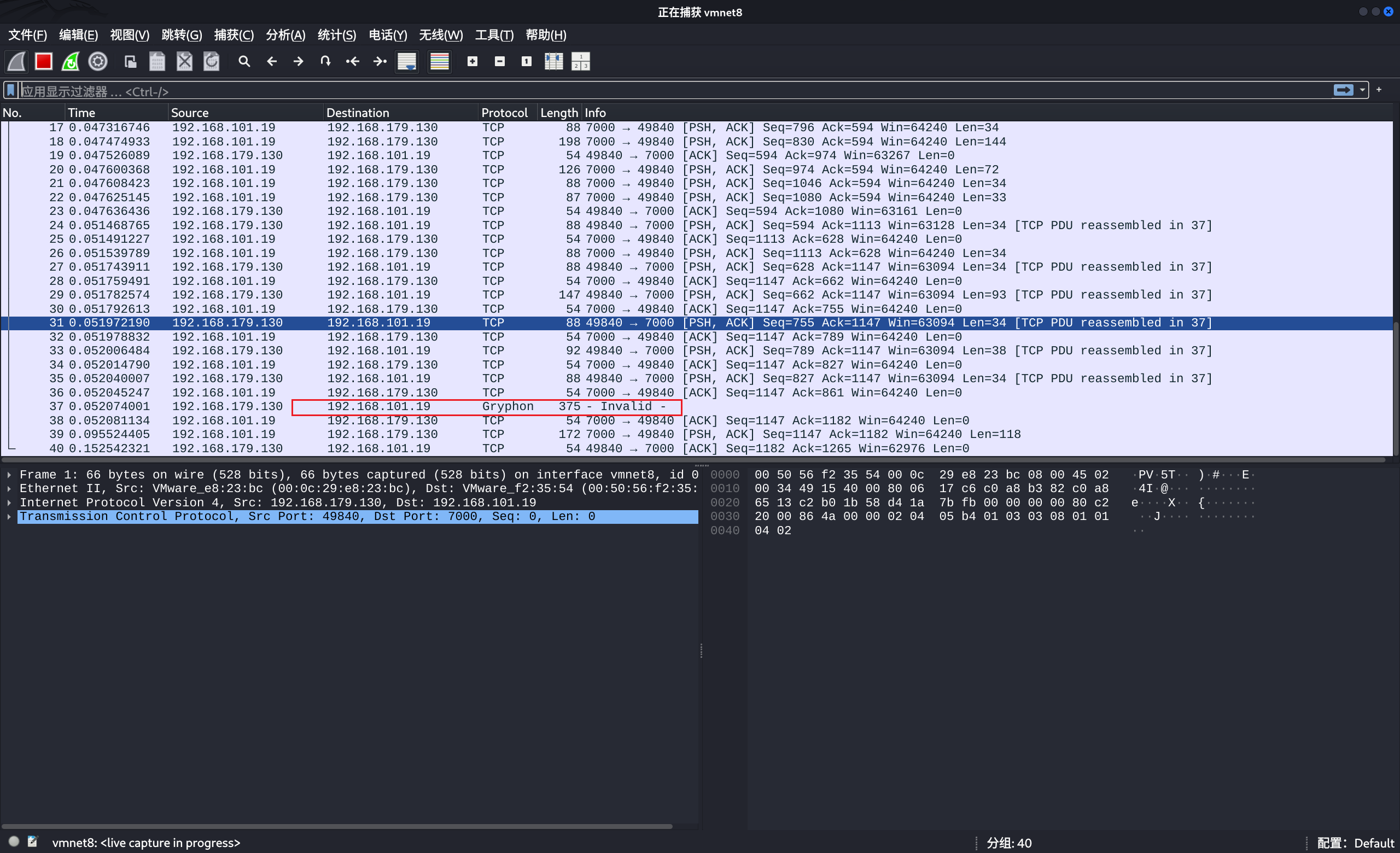Restart the current capture
The image size is (1400, 853).
[x=71, y=61]
